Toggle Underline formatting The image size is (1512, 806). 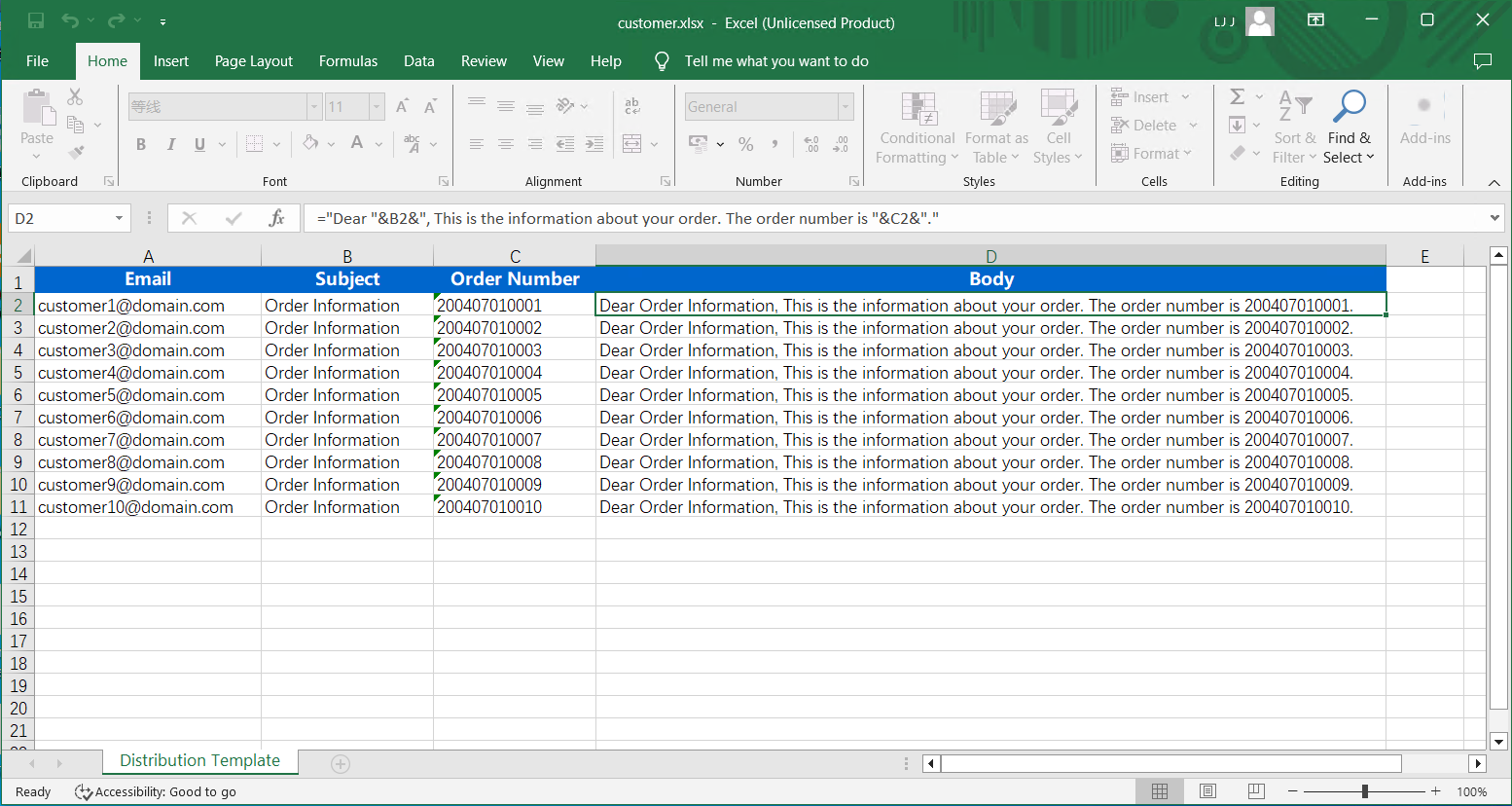[199, 144]
